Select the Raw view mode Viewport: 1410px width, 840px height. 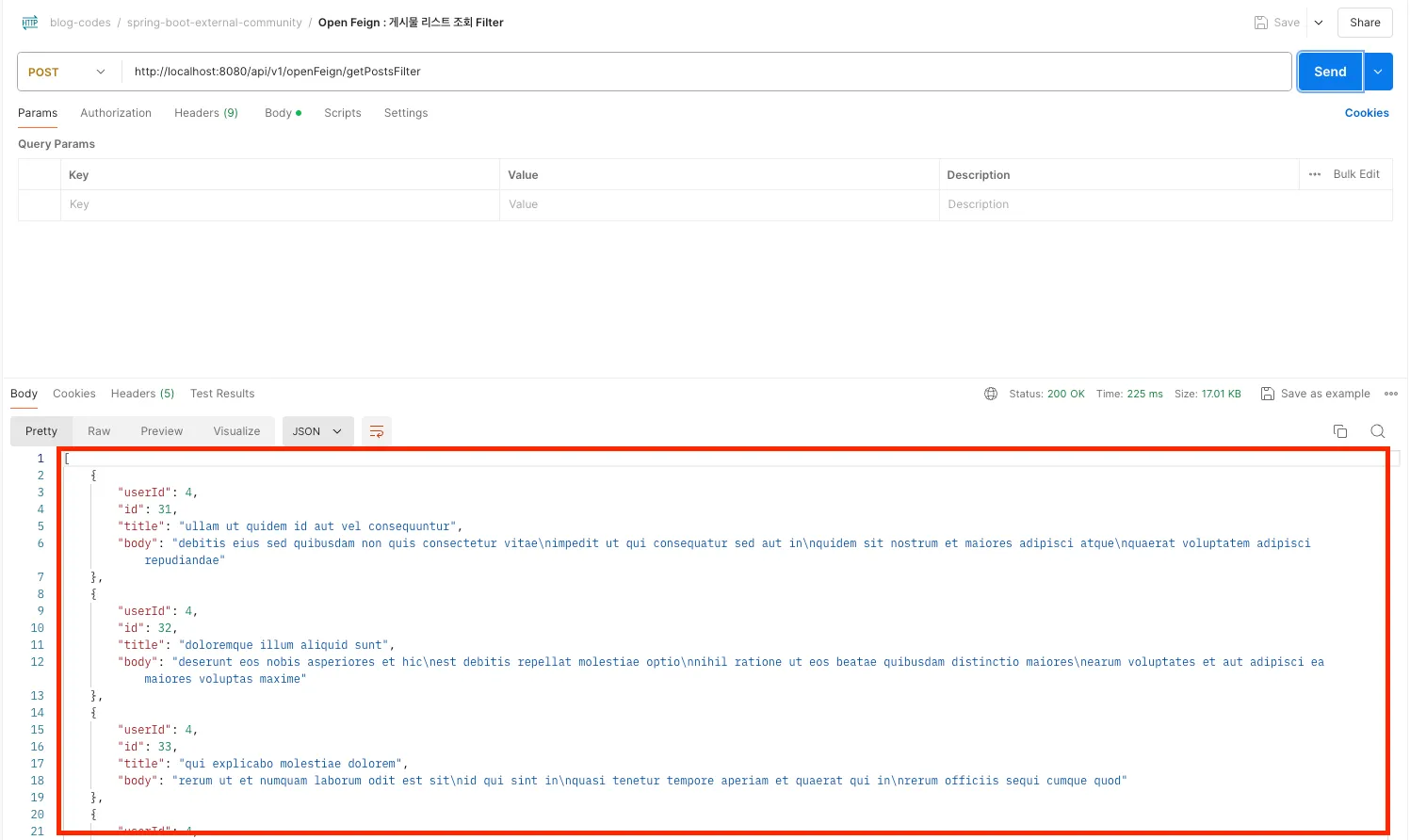(x=99, y=431)
